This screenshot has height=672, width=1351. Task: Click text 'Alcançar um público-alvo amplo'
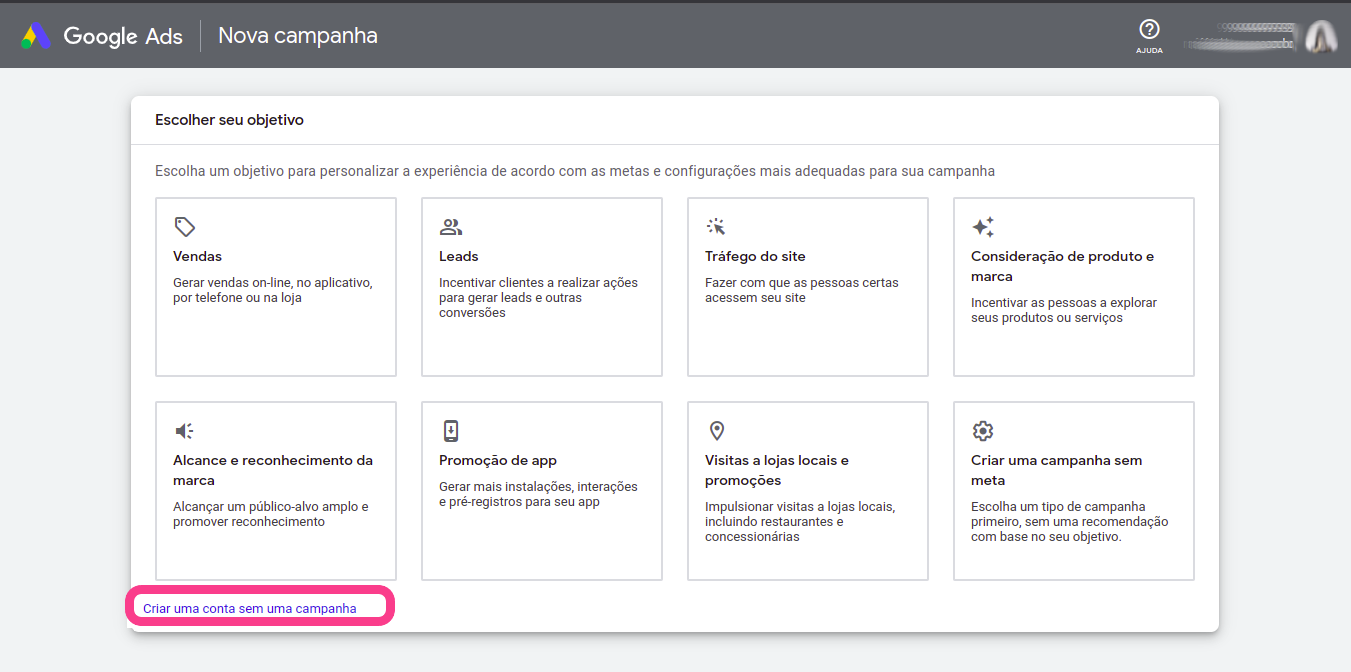tap(271, 514)
